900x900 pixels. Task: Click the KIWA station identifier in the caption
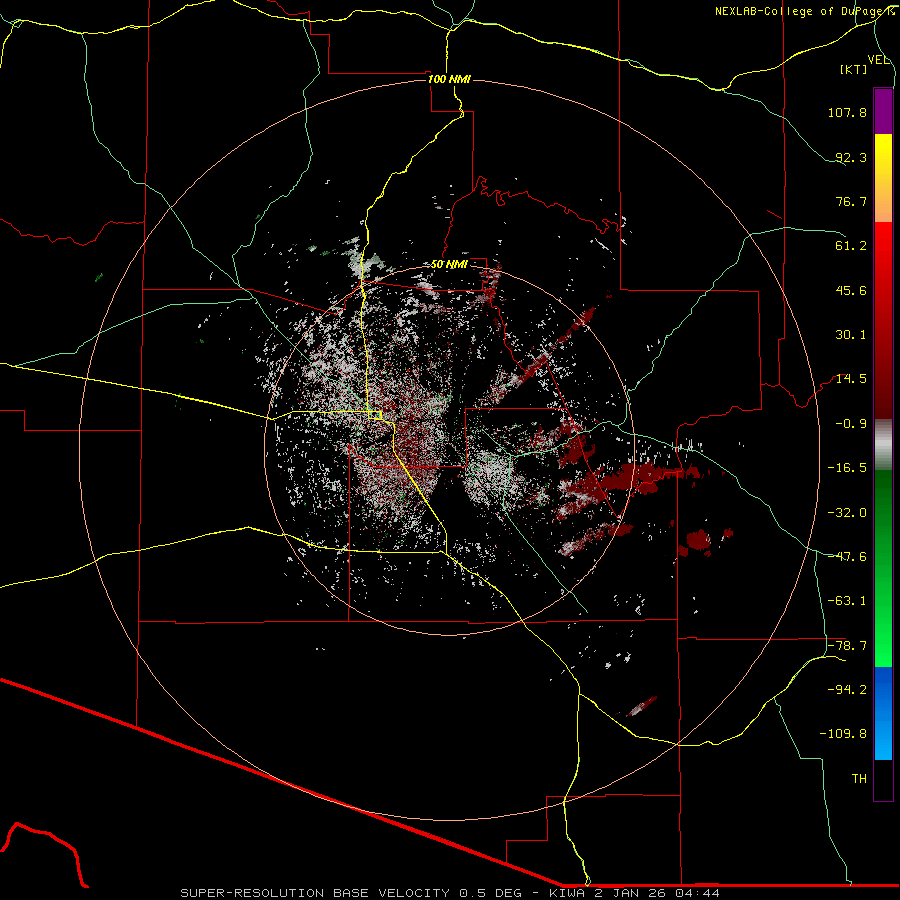(x=567, y=893)
